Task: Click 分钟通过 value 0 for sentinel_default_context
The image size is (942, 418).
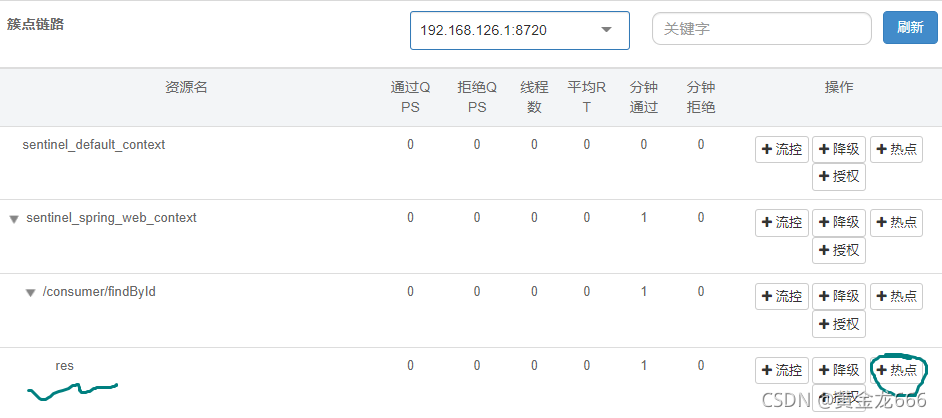Action: click(x=644, y=144)
